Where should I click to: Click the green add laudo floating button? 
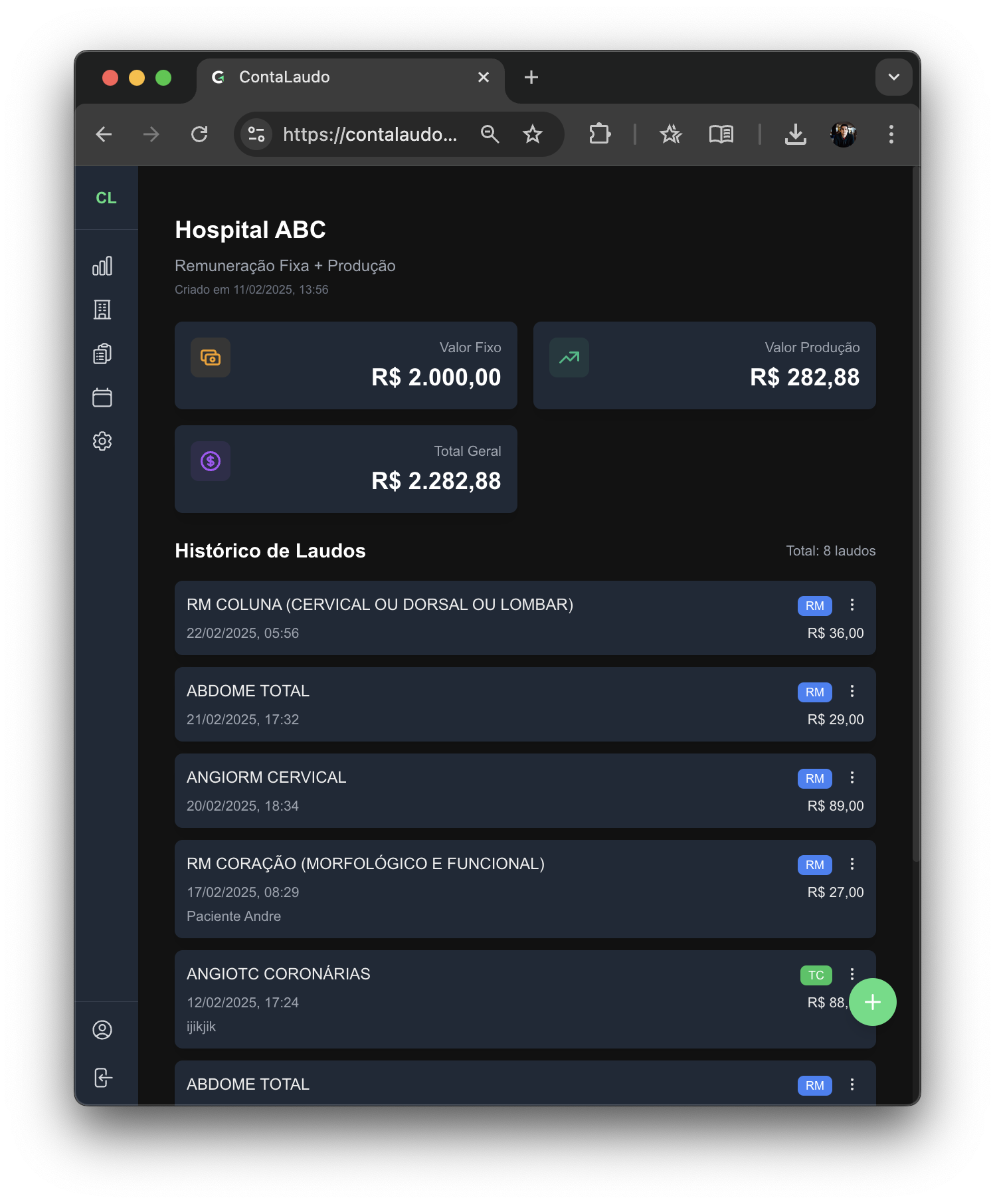tap(872, 1002)
